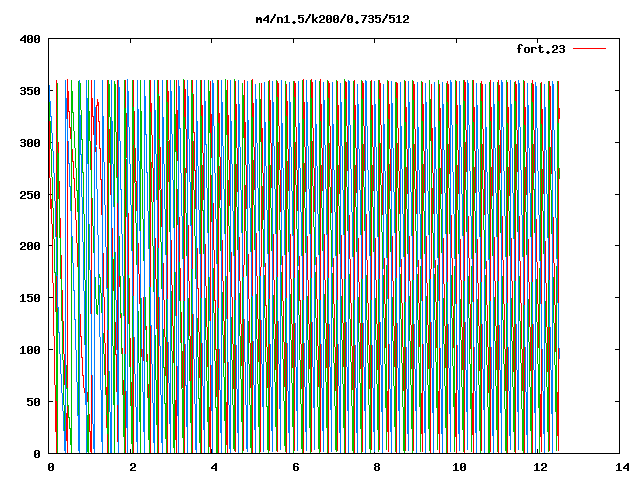Click y-axis label 150

click(30, 298)
